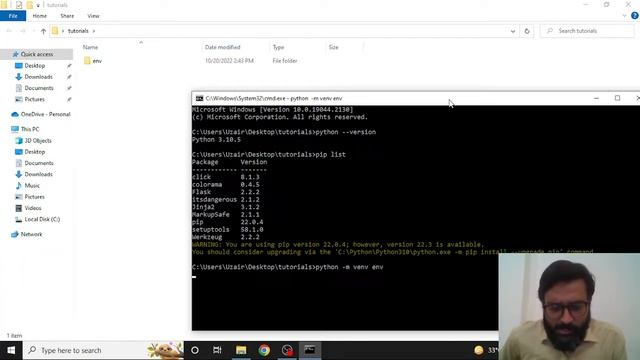
Task: Select This PC in navigation pane
Action: click(30, 129)
